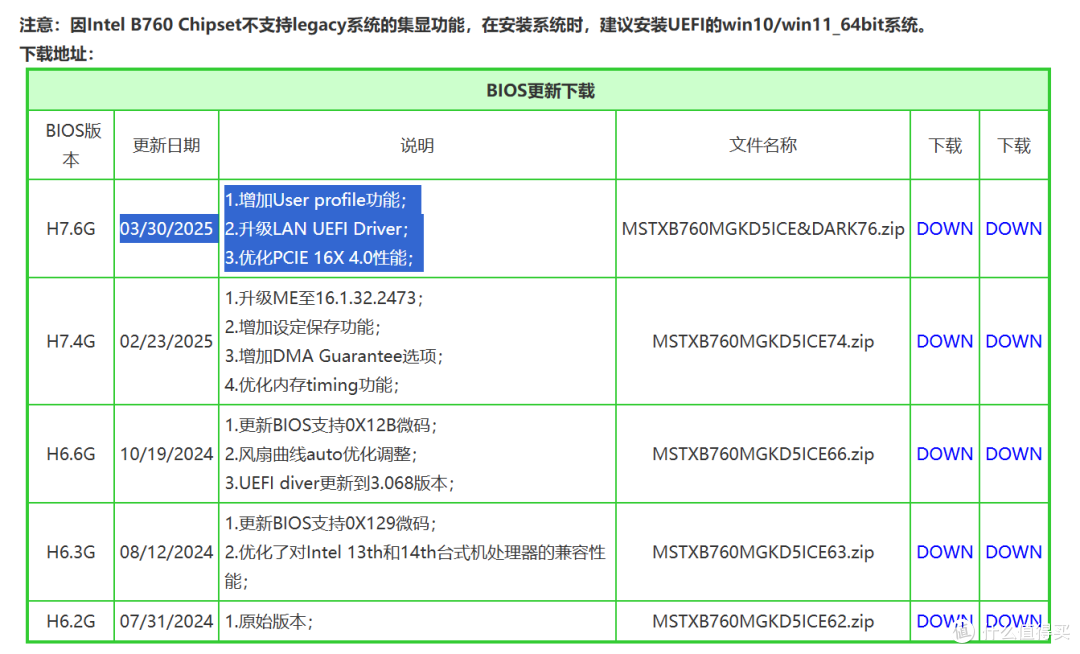1080x654 pixels.
Task: Click the Intel B760 Chipset notice sentence
Action: click(474, 25)
